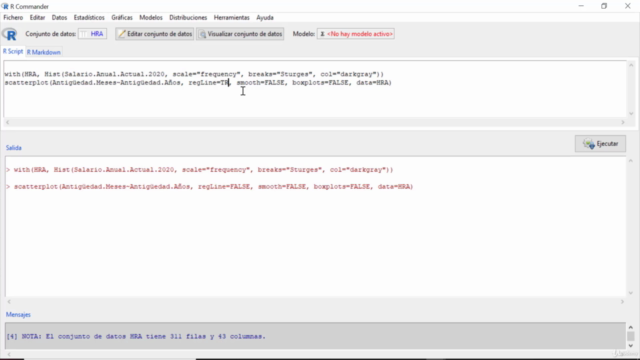Click down arrow of Mensajes scrollbar
The height and width of the screenshot is (360, 640).
(x=631, y=345)
